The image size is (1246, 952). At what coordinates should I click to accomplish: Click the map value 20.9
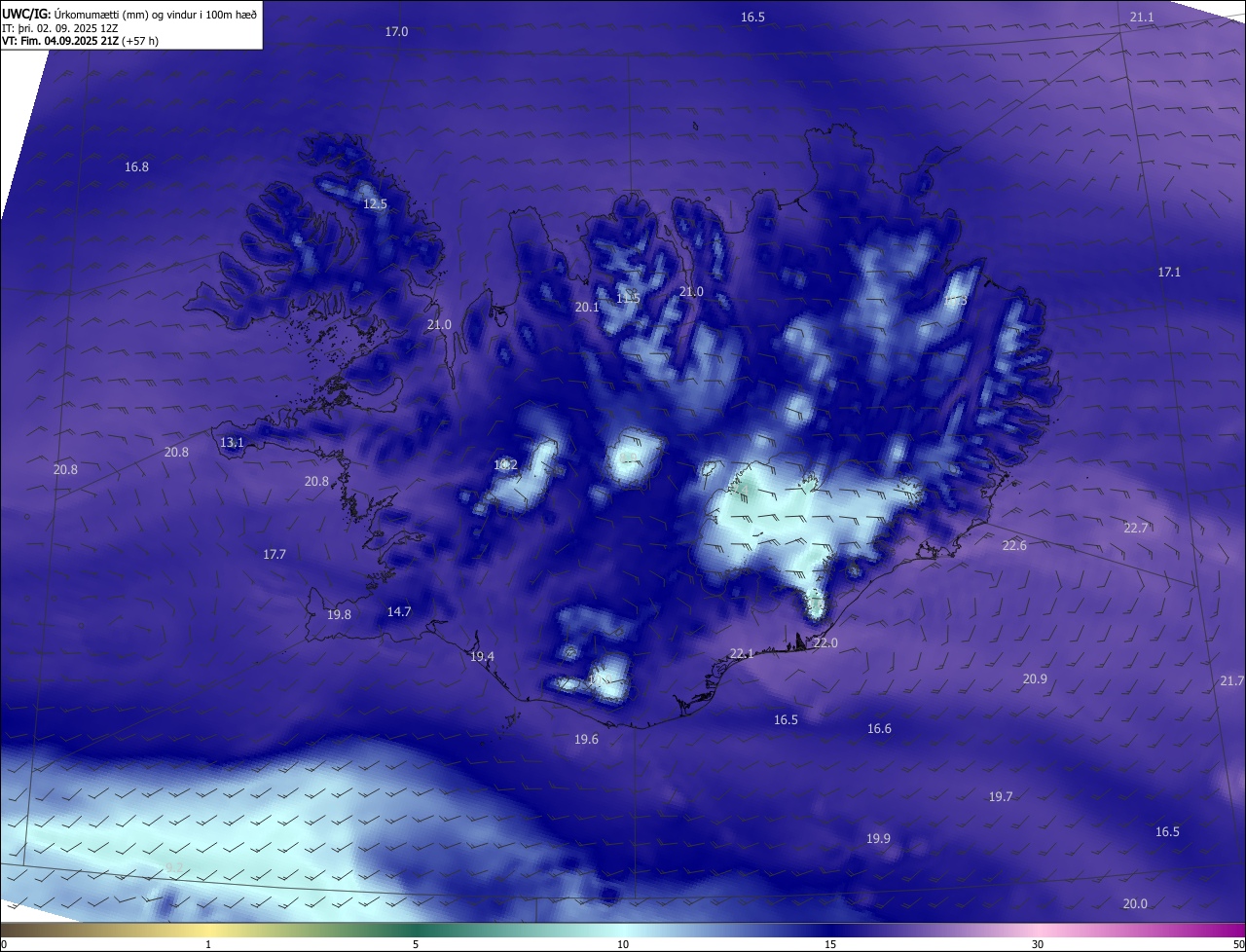click(x=1035, y=678)
